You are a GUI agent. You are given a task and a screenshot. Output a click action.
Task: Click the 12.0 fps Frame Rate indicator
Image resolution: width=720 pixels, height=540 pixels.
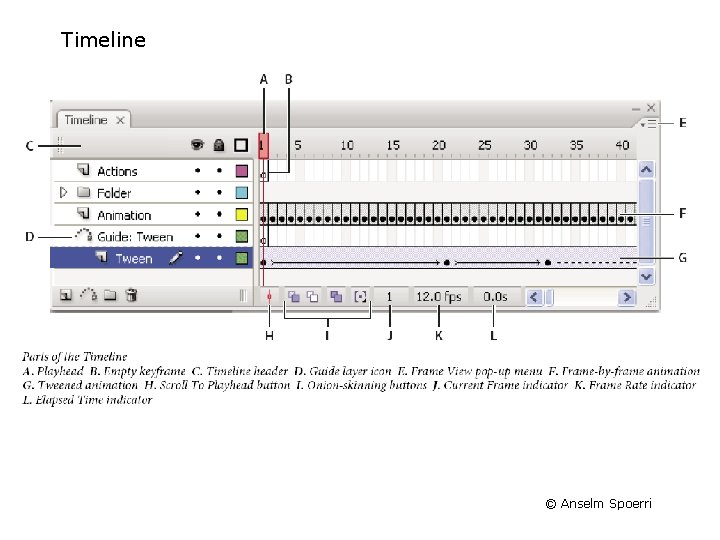[439, 297]
